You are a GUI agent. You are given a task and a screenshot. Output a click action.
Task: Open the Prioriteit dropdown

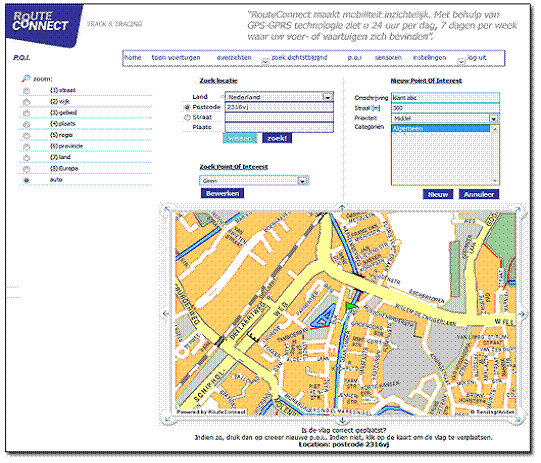coord(494,118)
